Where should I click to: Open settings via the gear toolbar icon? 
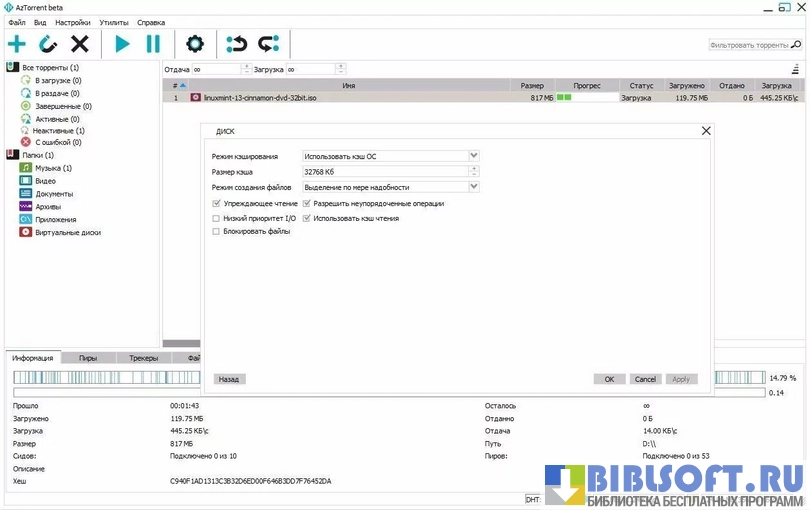[x=195, y=44]
